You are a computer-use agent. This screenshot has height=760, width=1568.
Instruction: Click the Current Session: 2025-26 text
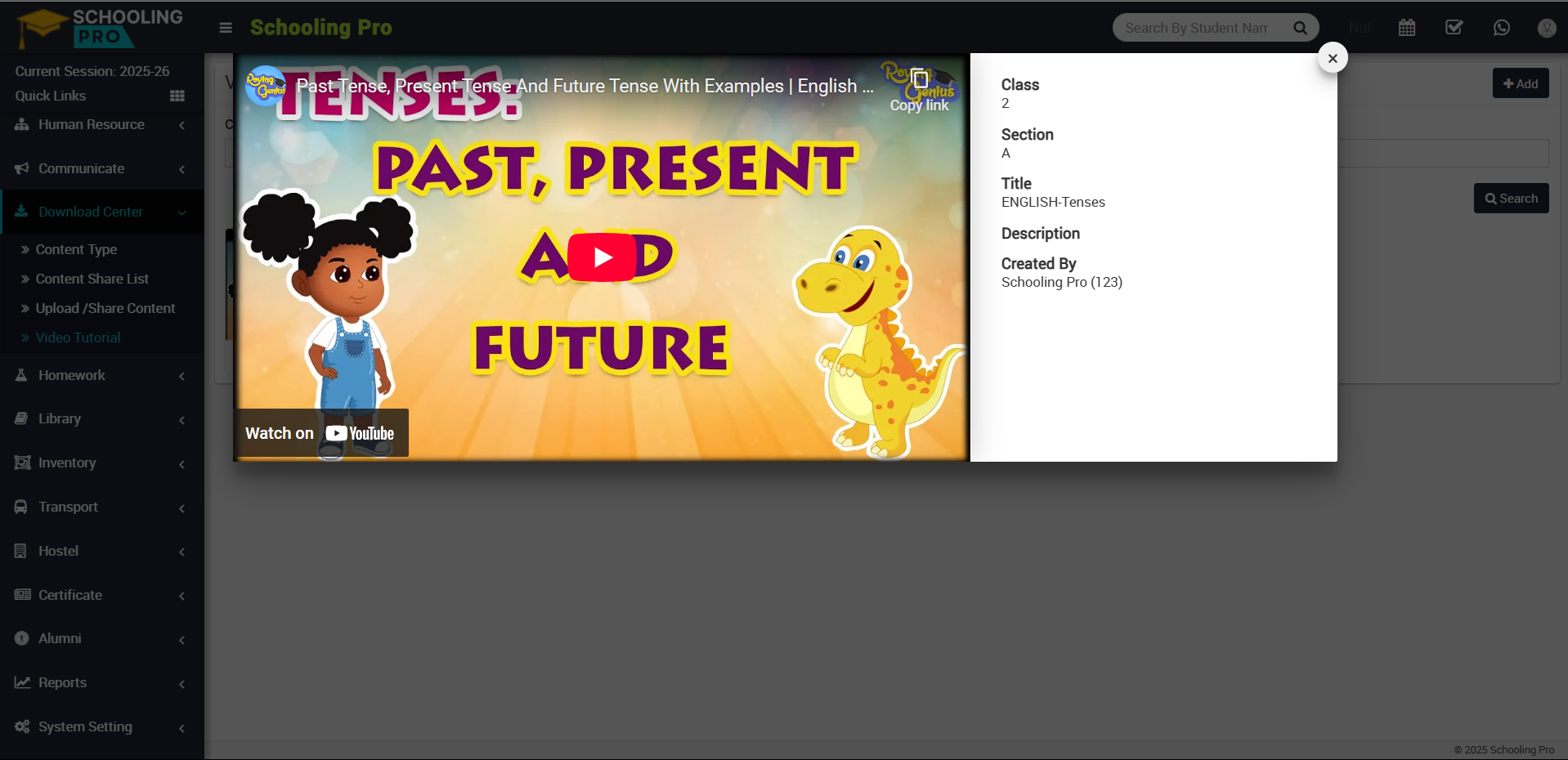[92, 71]
